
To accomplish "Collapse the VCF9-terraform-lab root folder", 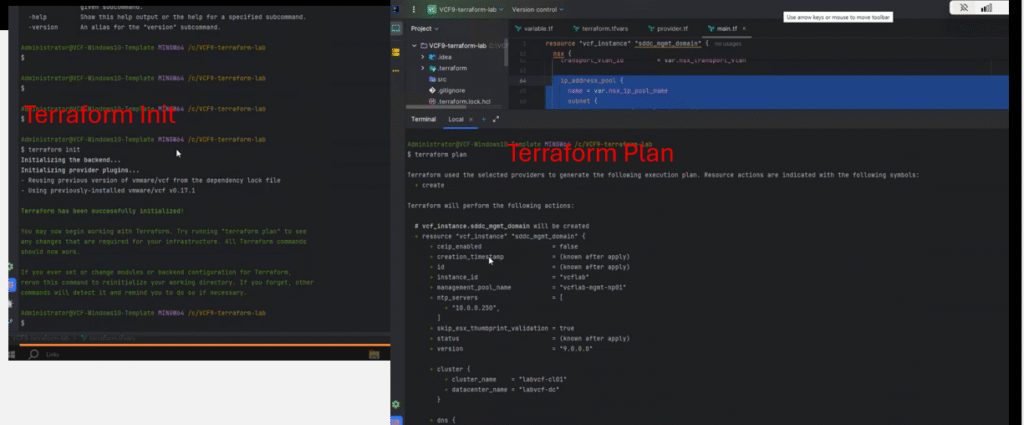I will [x=414, y=46].
